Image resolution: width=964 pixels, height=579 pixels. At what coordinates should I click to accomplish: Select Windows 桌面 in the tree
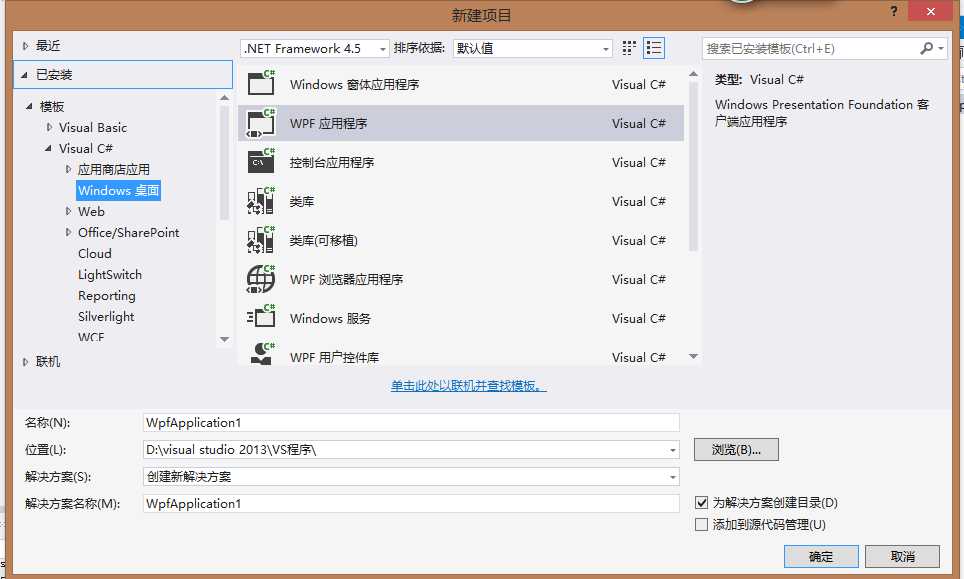[119, 191]
